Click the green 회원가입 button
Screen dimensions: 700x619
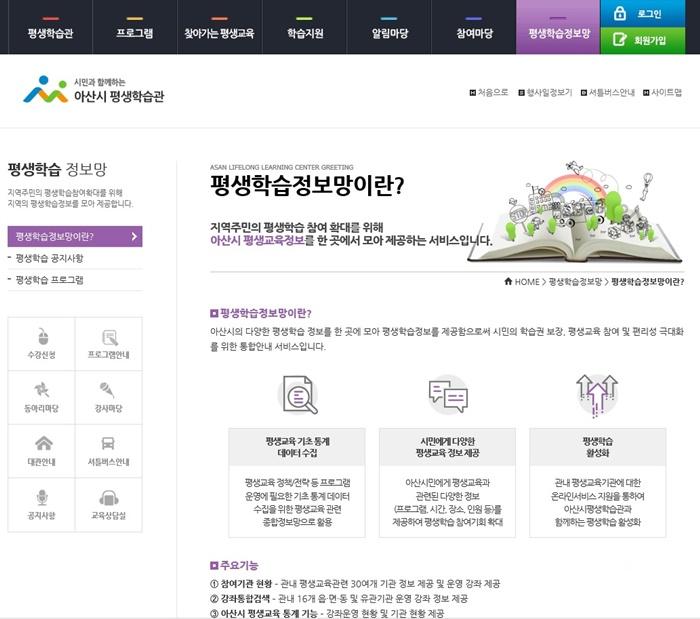click(643, 41)
